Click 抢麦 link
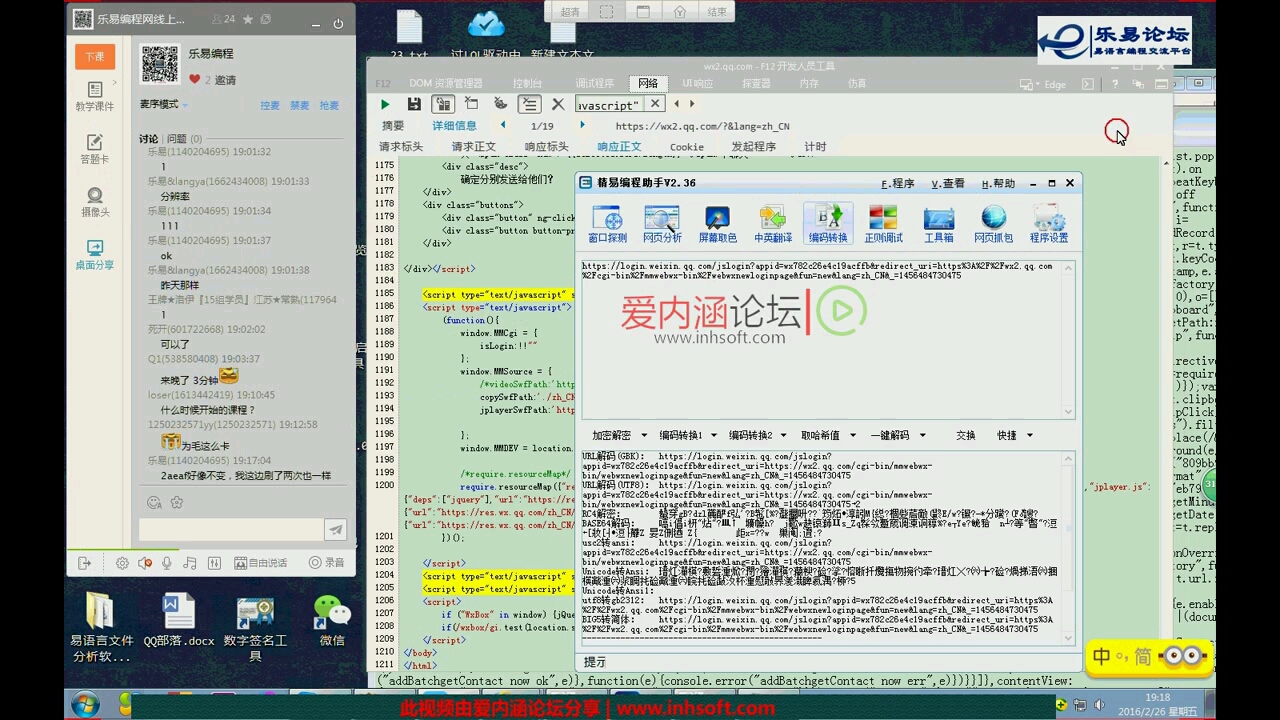The height and width of the screenshot is (720, 1280). 329,105
